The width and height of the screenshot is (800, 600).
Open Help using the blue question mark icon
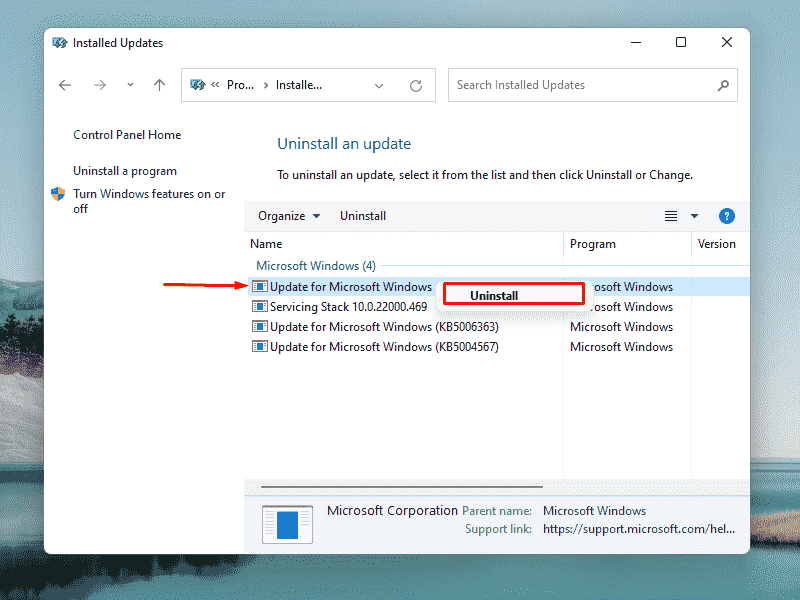[x=727, y=215]
